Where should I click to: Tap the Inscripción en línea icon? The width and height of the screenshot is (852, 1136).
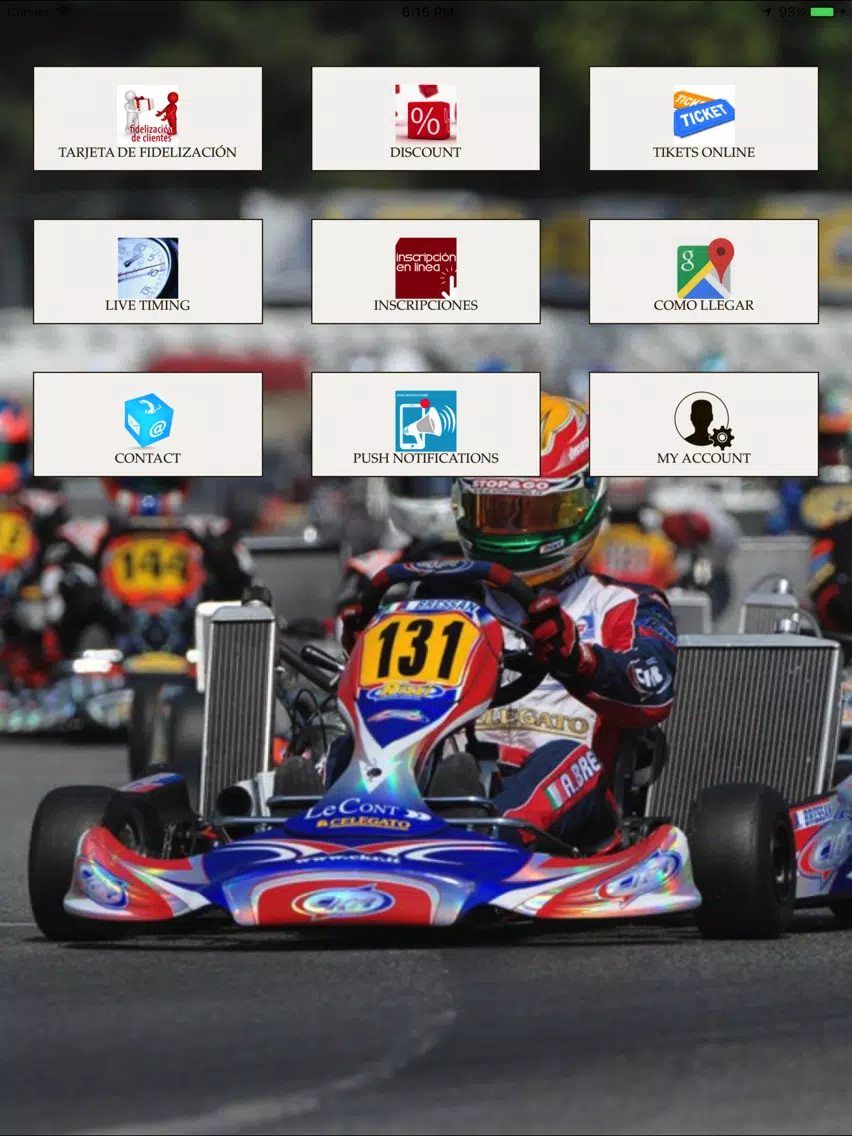(x=425, y=267)
